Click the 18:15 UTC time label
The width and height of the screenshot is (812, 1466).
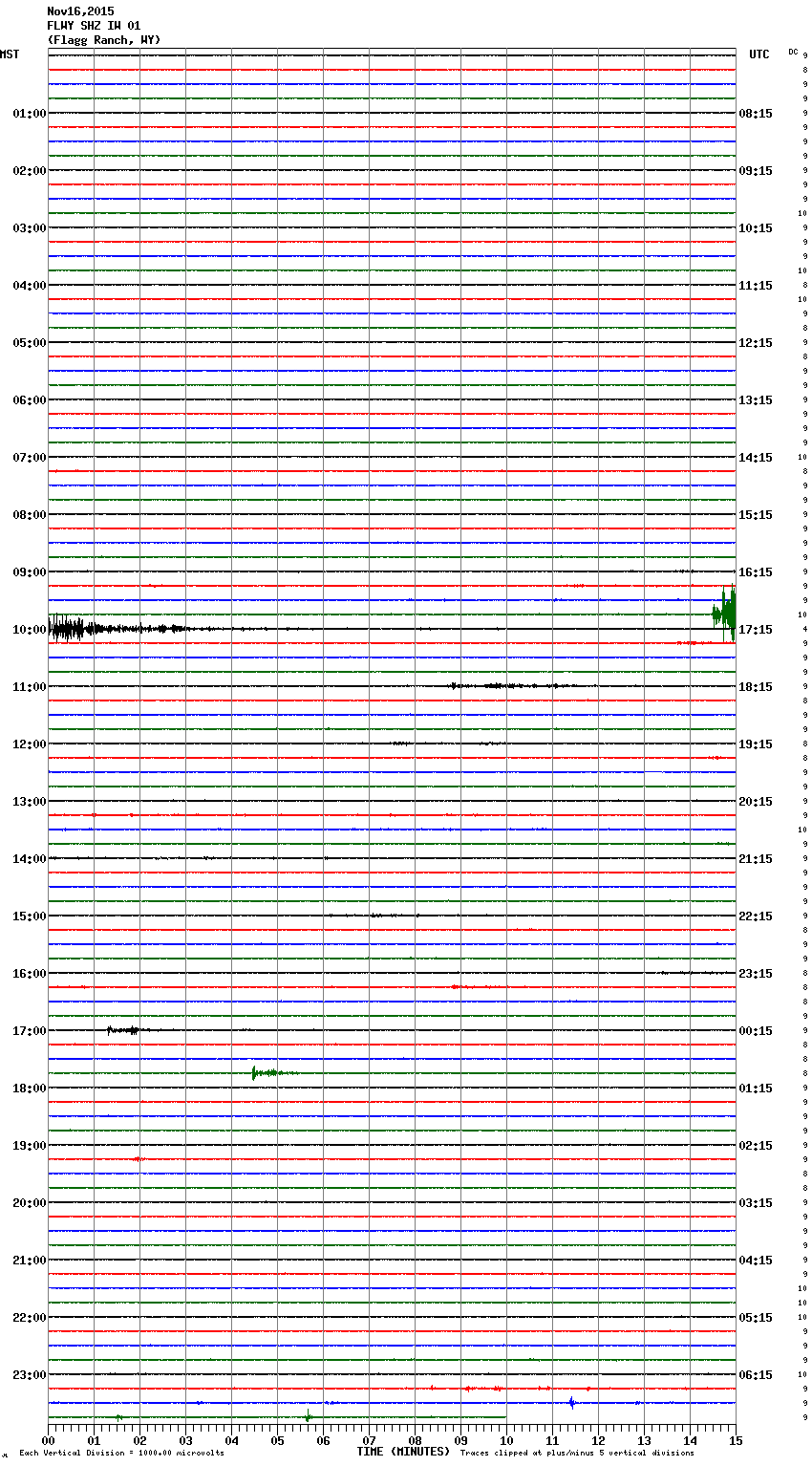(x=756, y=687)
